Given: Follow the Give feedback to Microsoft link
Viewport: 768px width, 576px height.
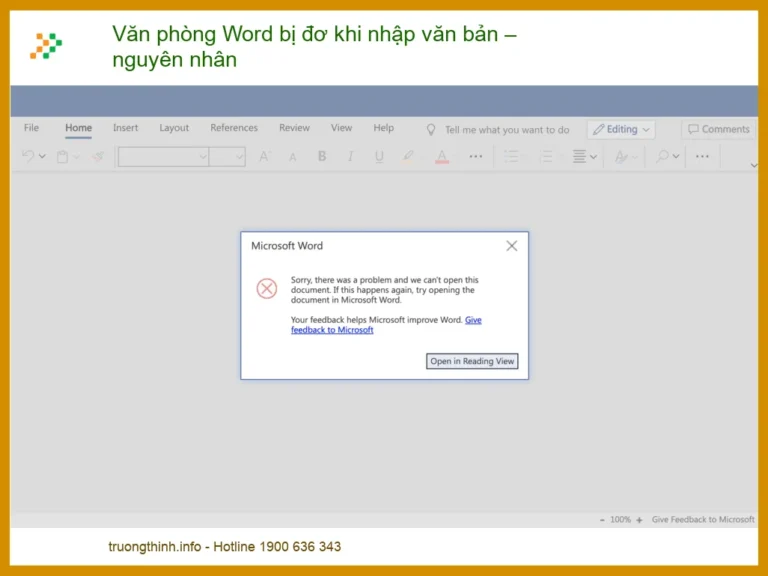Looking at the screenshot, I should pyautogui.click(x=332, y=330).
